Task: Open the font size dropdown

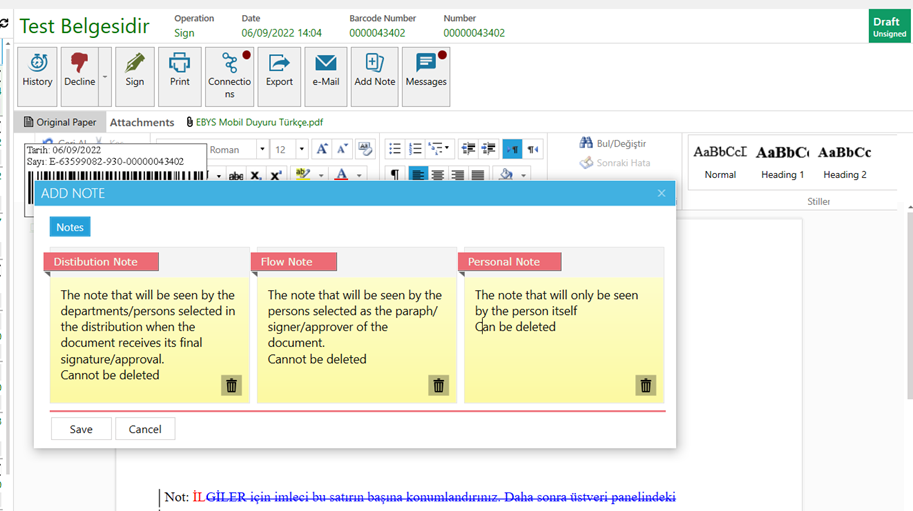Action: pos(302,150)
